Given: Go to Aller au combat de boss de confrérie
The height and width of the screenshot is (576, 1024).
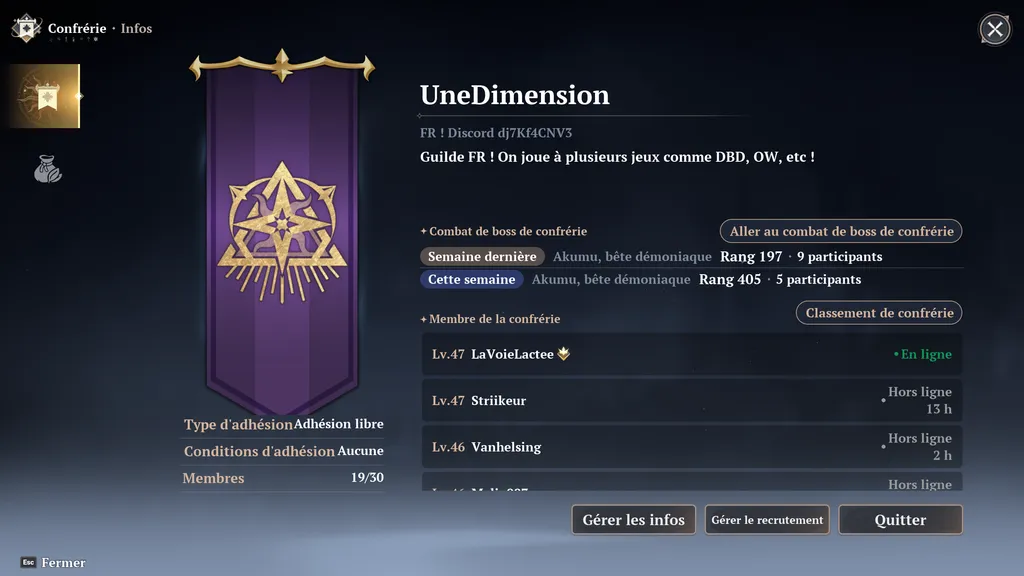Looking at the screenshot, I should coord(841,231).
